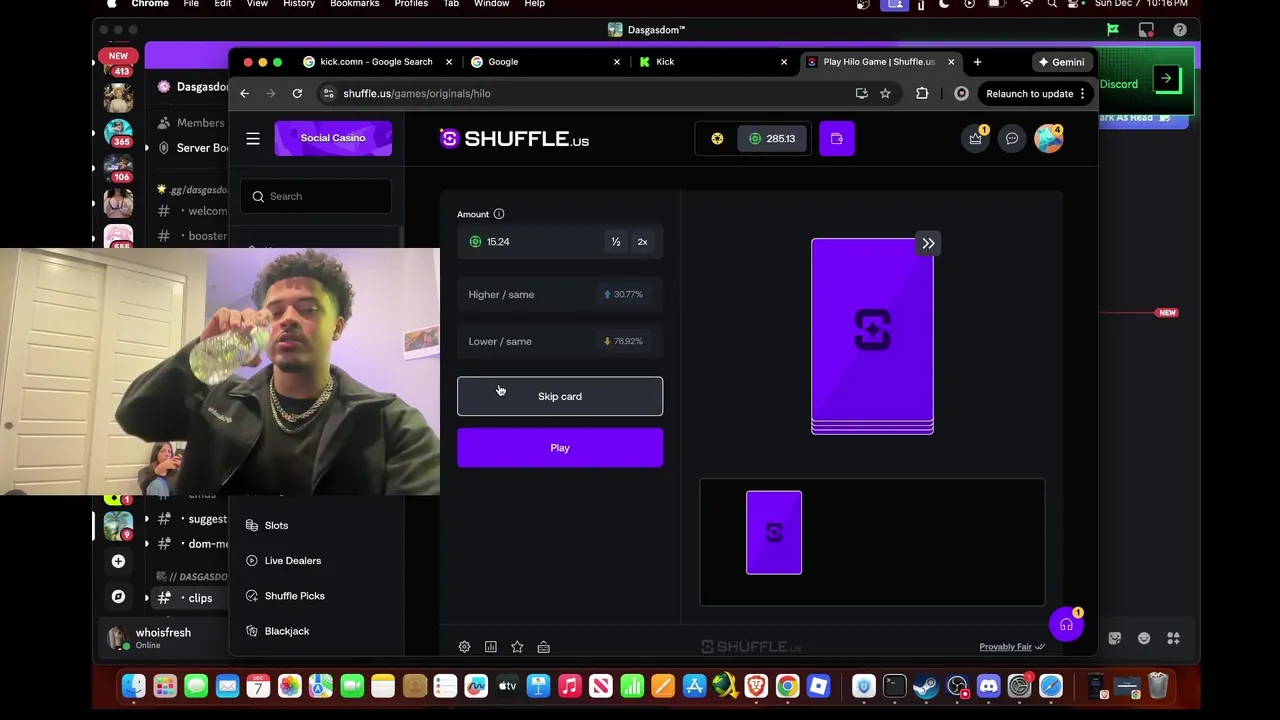Open the Discord sticker picker icon
This screenshot has height=720, width=1280.
click(x=1115, y=638)
